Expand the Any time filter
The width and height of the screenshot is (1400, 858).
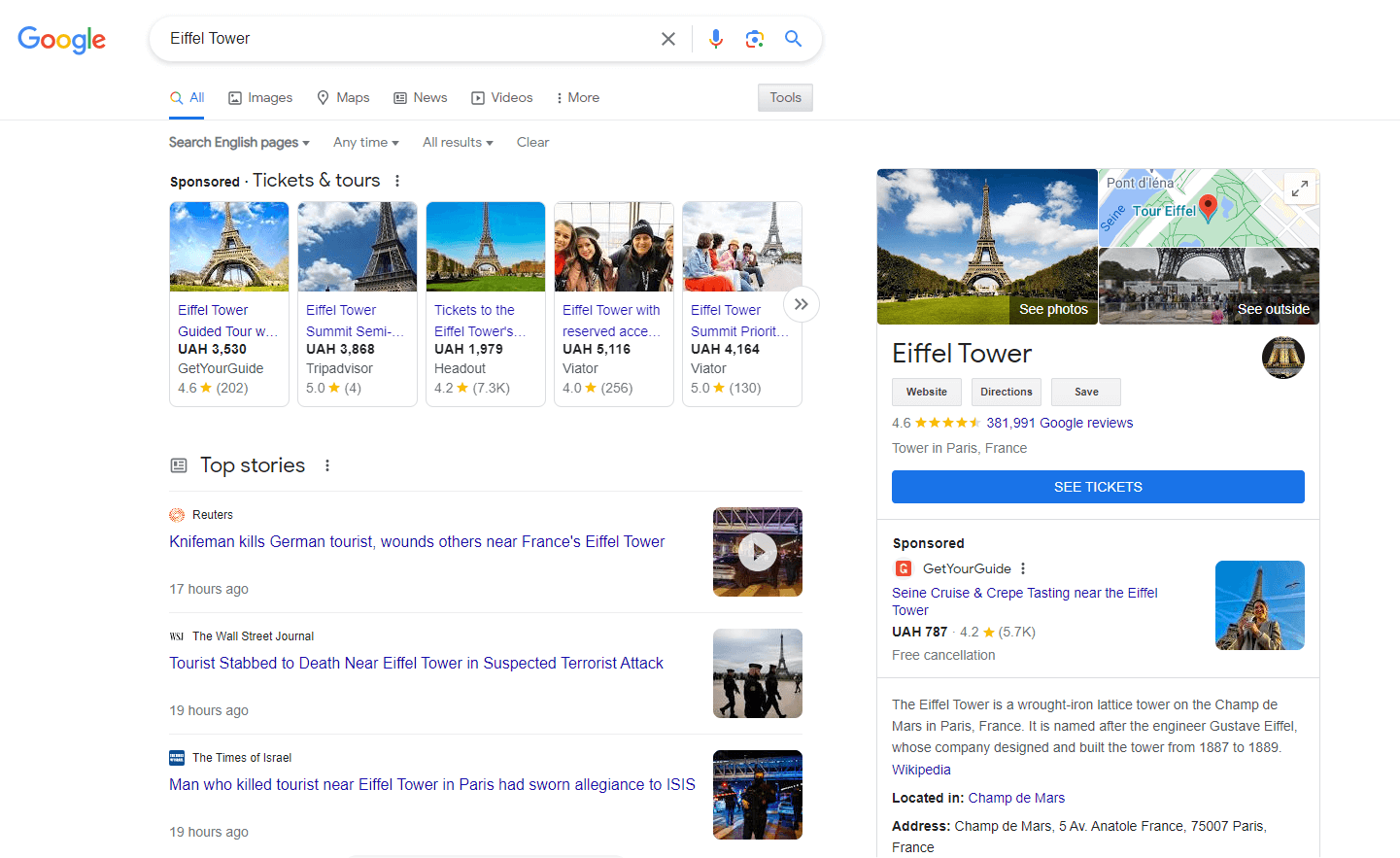pyautogui.click(x=366, y=143)
